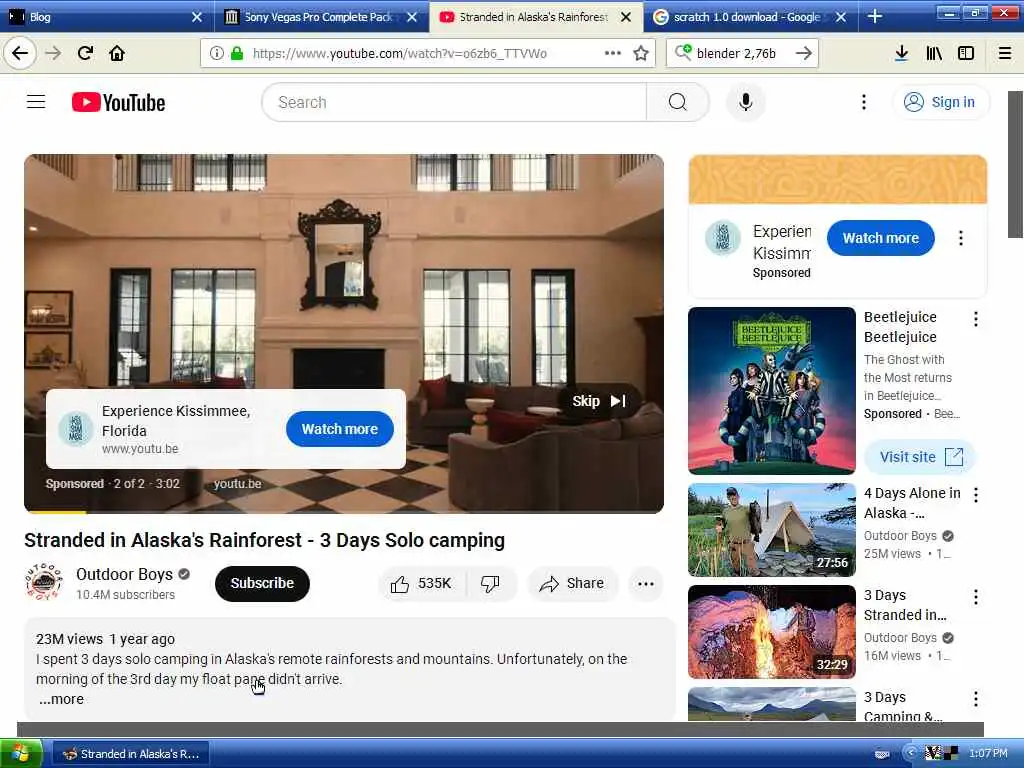Search with voice microphone icon
This screenshot has height=768, width=1024.
point(745,102)
